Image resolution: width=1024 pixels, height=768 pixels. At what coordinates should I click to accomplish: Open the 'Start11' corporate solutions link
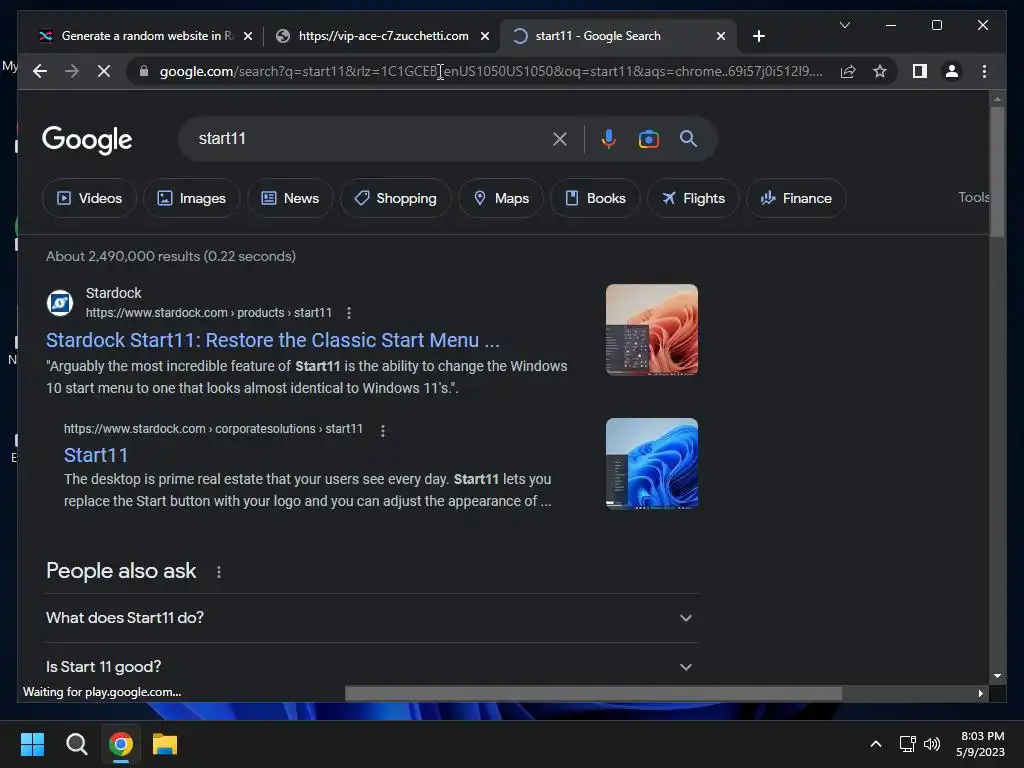coord(95,455)
